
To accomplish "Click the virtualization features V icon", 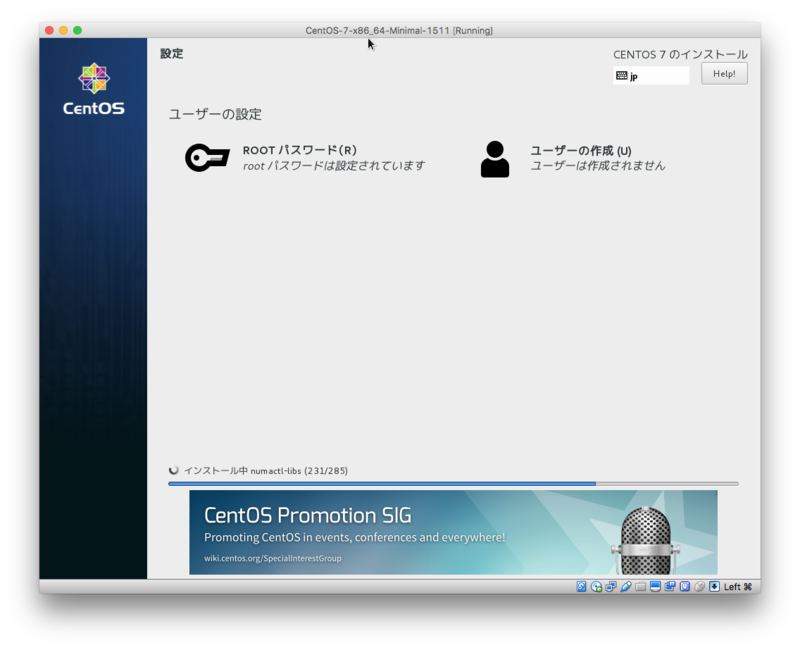I will click(685, 587).
